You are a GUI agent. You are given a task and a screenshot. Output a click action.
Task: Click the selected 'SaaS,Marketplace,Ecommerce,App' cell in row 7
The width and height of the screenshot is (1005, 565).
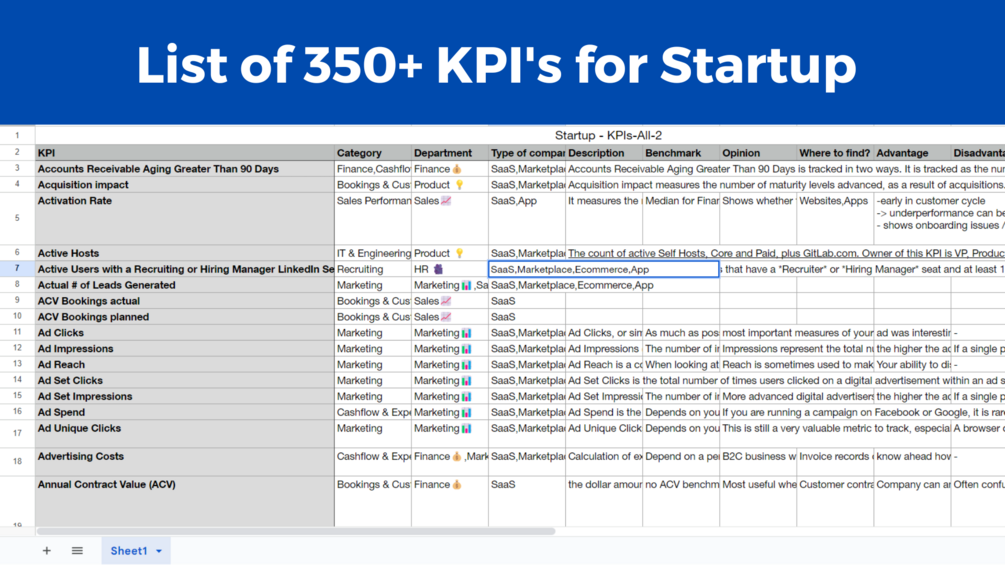pos(604,269)
